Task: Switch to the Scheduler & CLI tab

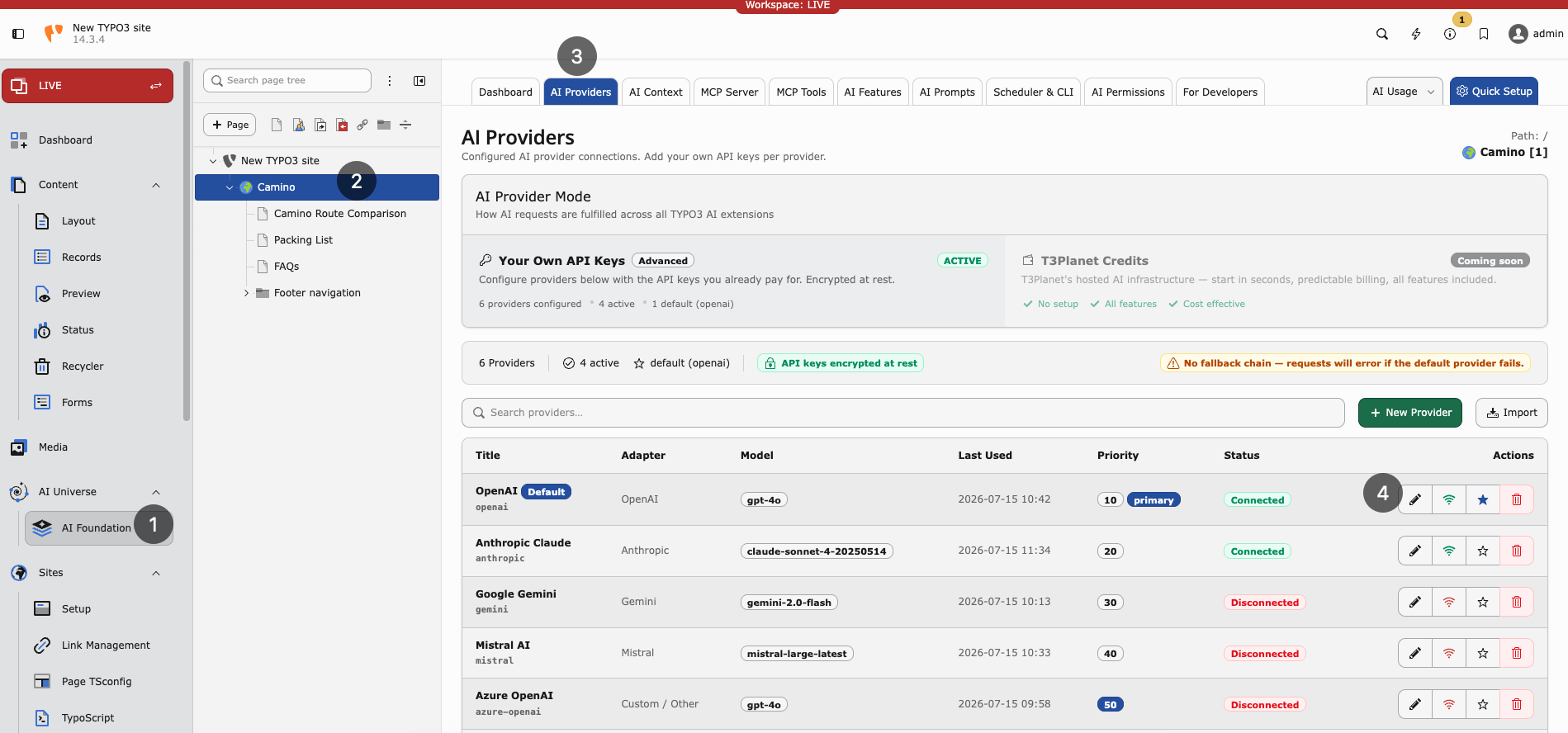Action: coord(1033,92)
